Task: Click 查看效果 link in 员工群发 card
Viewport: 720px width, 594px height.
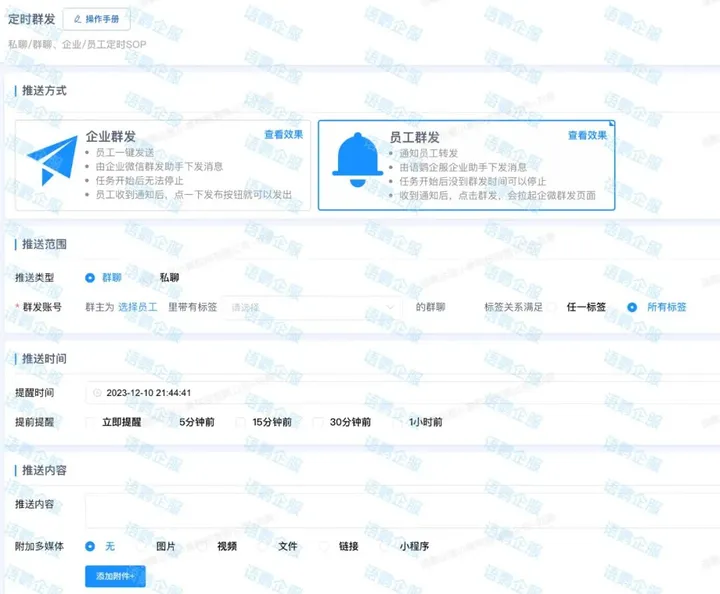Action: tap(587, 135)
